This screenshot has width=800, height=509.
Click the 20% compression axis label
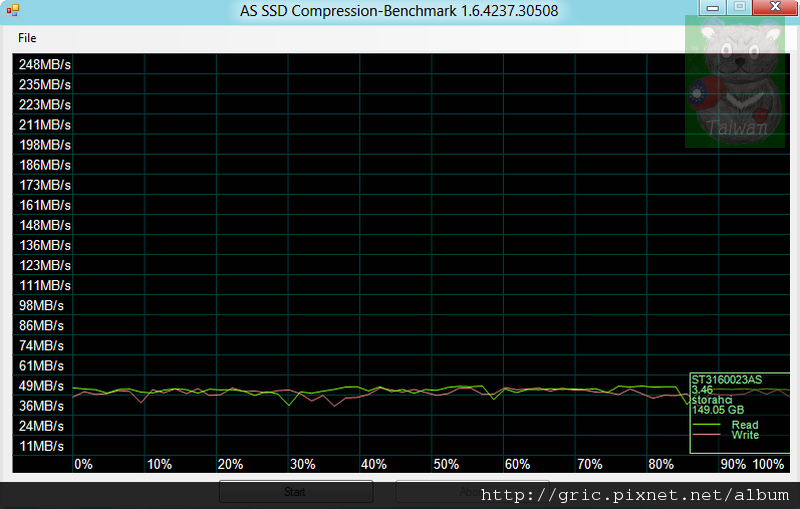click(230, 464)
